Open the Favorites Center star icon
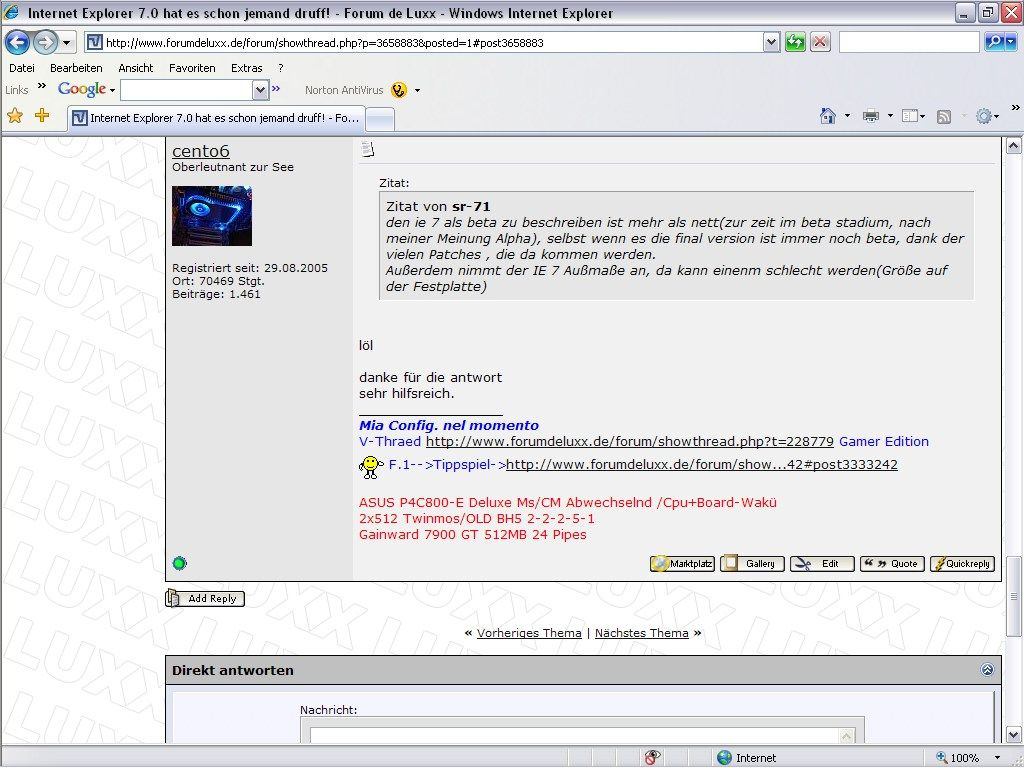1024x768 pixels. [14, 116]
